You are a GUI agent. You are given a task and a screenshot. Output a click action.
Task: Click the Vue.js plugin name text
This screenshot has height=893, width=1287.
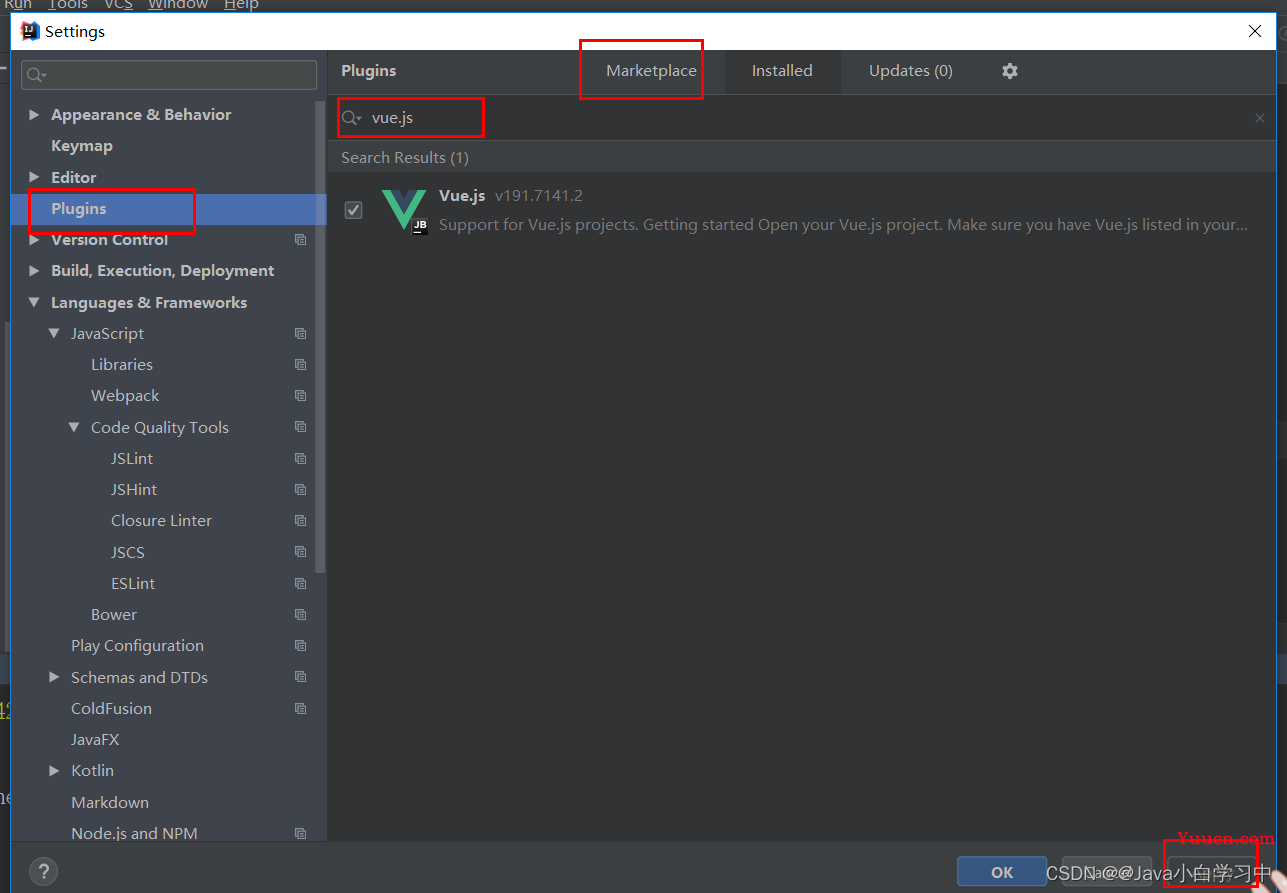point(462,196)
